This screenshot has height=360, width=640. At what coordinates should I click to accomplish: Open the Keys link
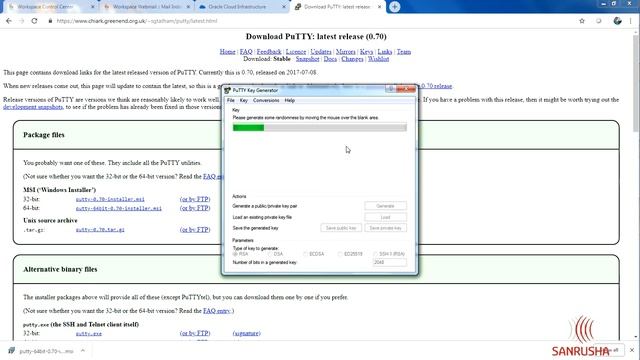367,51
